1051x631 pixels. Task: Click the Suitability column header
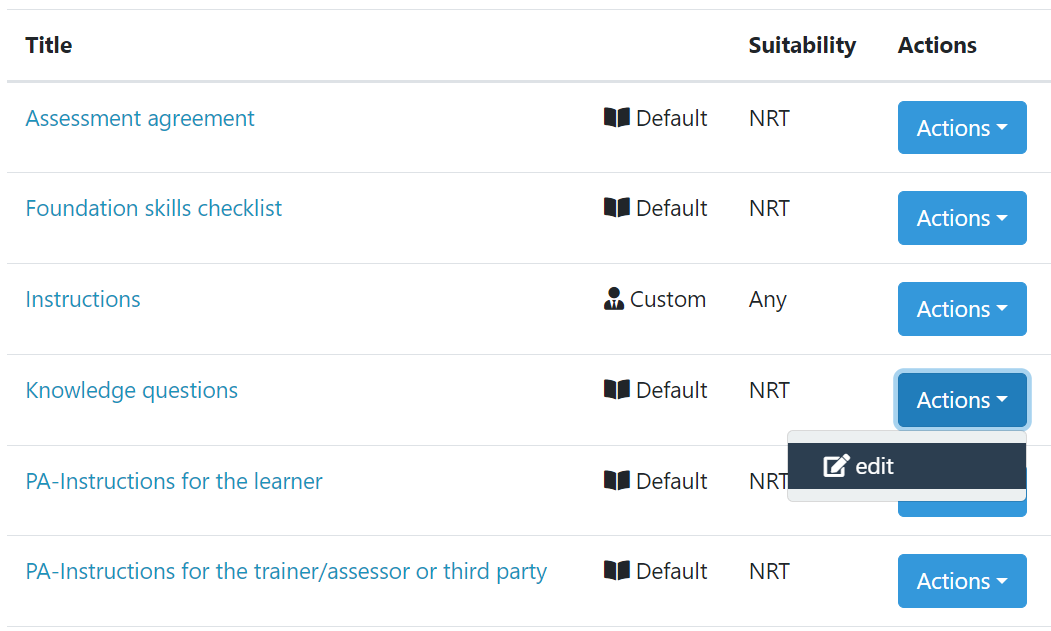802,45
